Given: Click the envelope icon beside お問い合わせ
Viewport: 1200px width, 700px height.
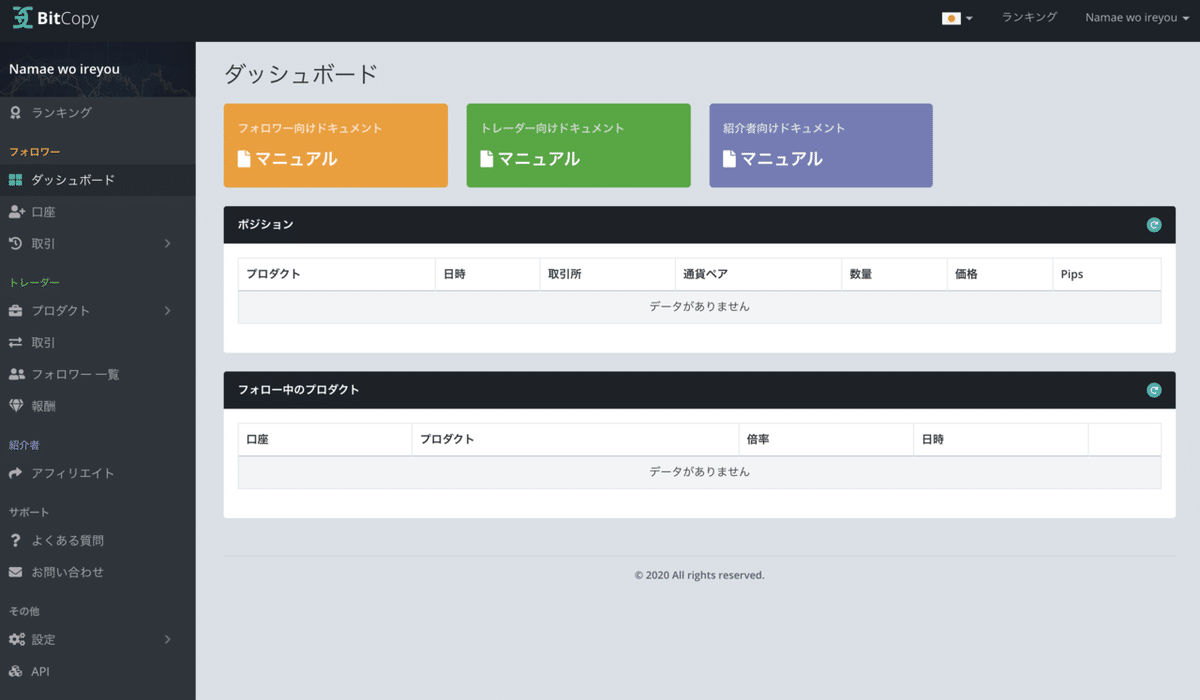Looking at the screenshot, I should pyautogui.click(x=15, y=573).
